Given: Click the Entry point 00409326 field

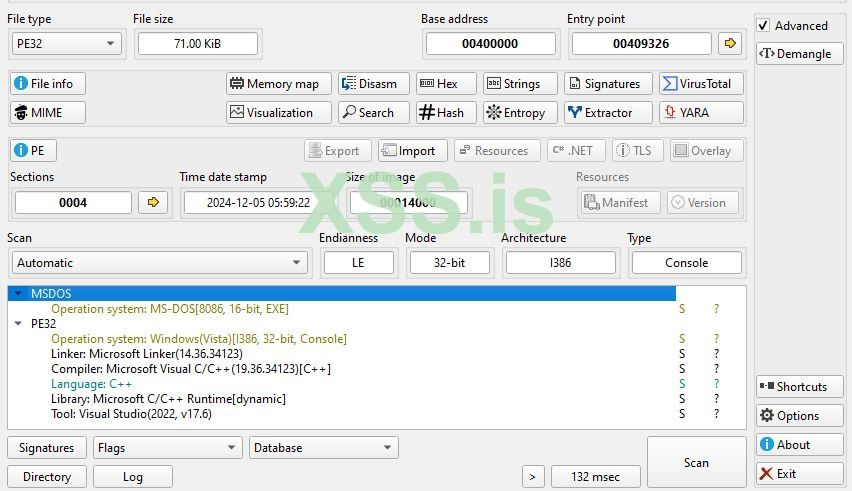Looking at the screenshot, I should point(641,43).
